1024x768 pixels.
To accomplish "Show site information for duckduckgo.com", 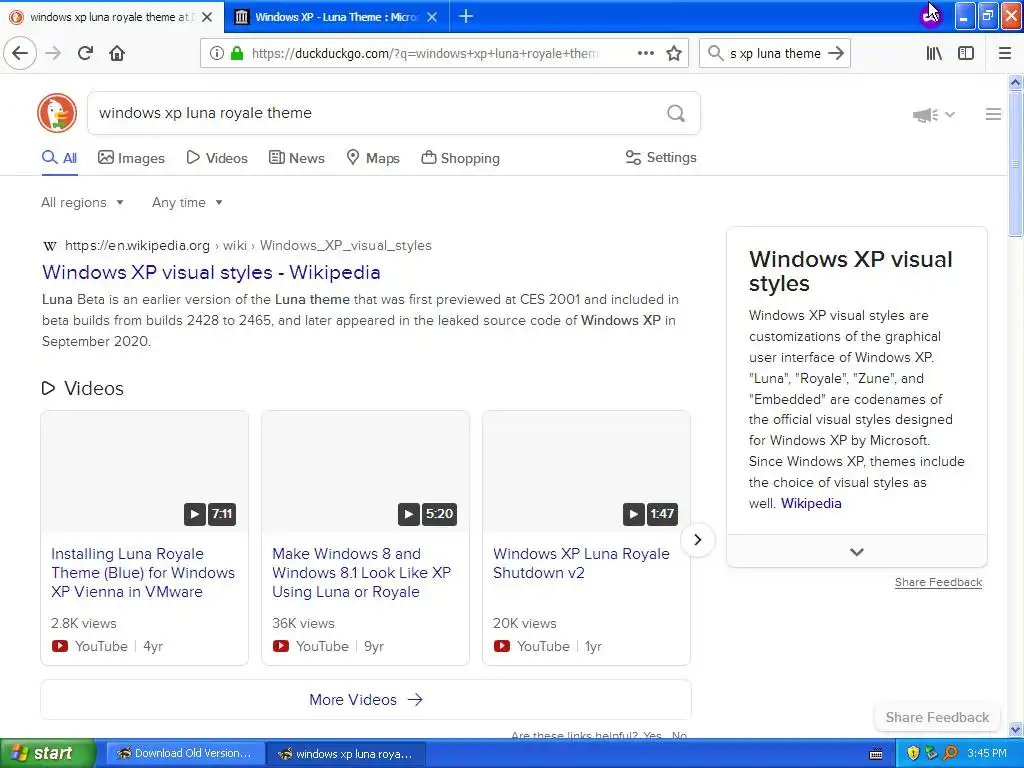I will click(x=217, y=54).
